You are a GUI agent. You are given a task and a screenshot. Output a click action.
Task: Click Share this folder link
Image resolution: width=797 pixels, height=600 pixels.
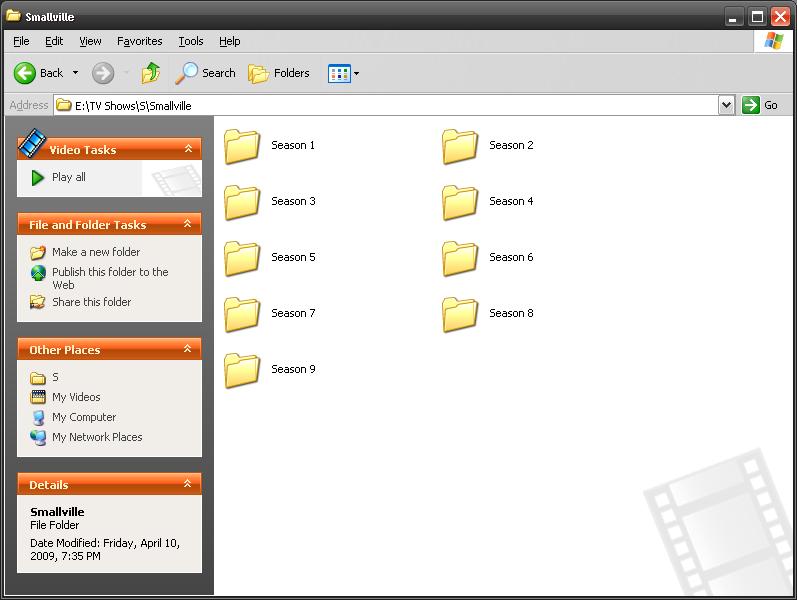91,302
